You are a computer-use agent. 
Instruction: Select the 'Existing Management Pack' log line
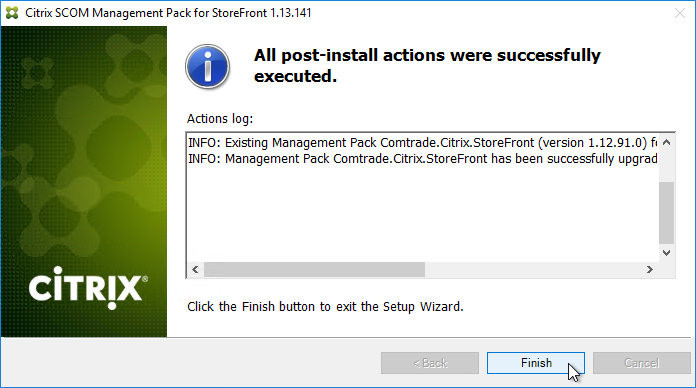pyautogui.click(x=423, y=143)
